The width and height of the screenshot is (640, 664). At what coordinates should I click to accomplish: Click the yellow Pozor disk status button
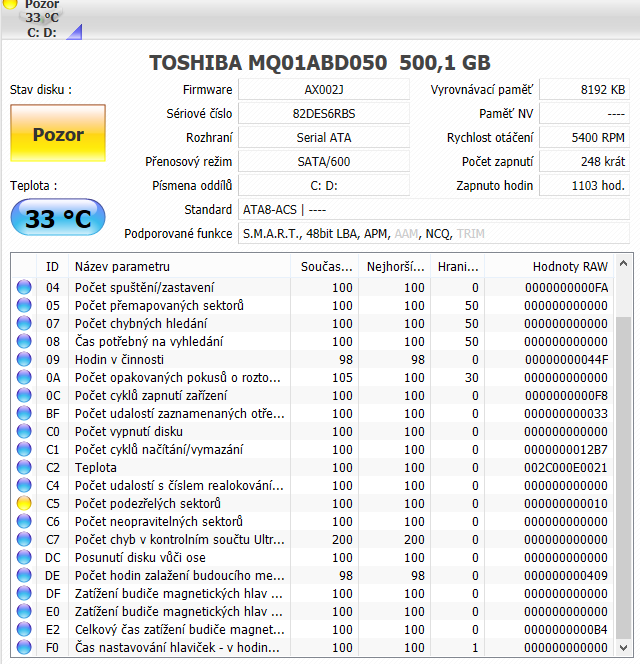click(x=58, y=133)
